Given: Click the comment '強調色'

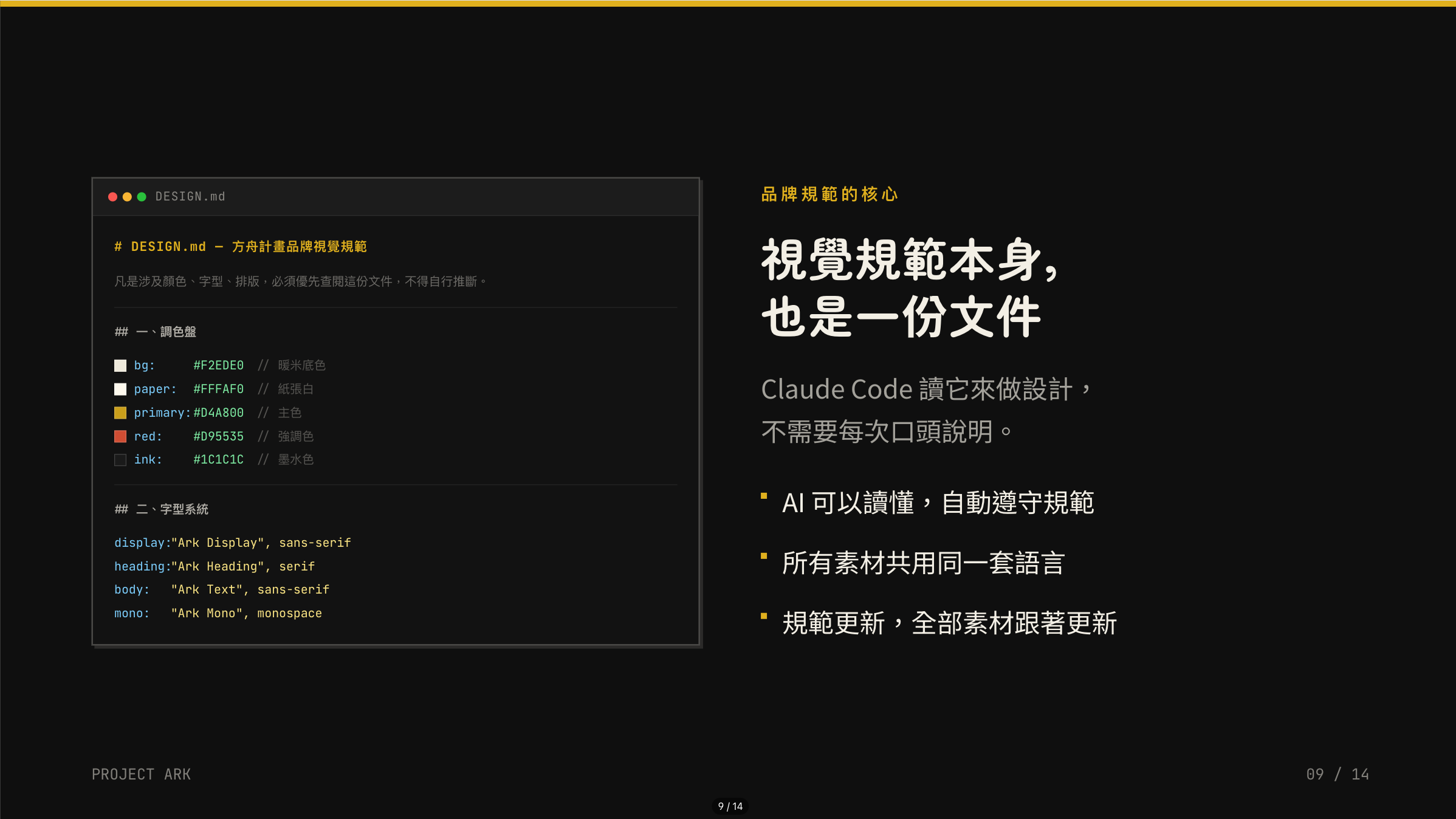Looking at the screenshot, I should tap(296, 436).
